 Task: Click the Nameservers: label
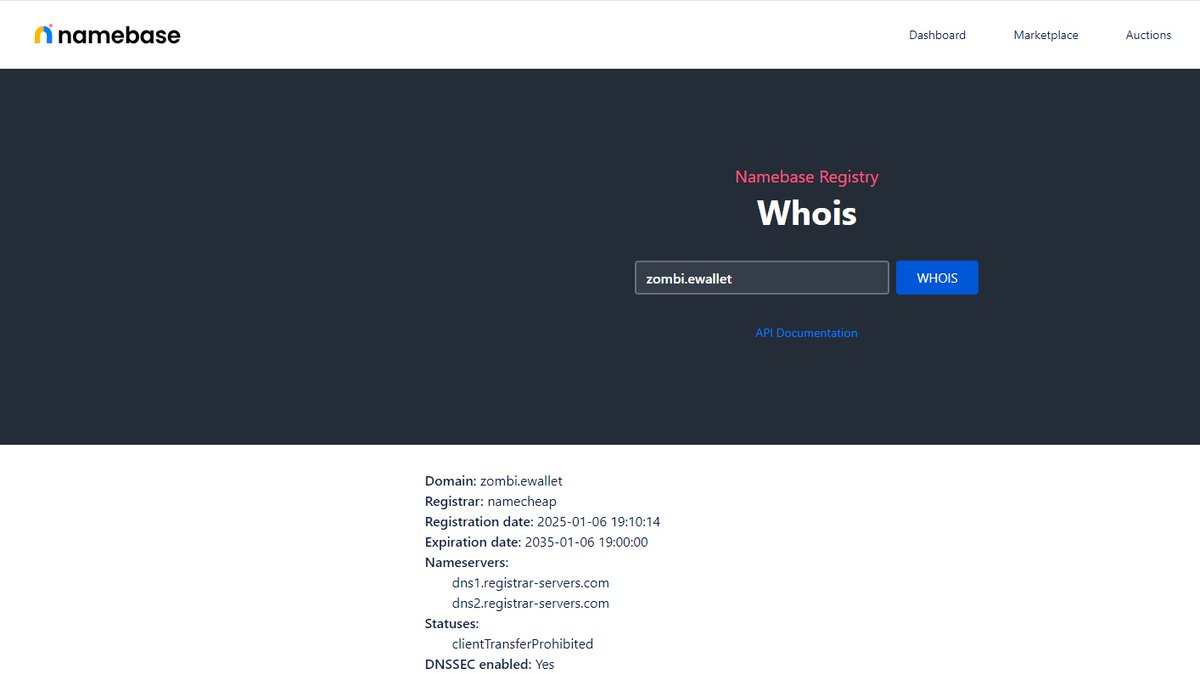click(467, 562)
